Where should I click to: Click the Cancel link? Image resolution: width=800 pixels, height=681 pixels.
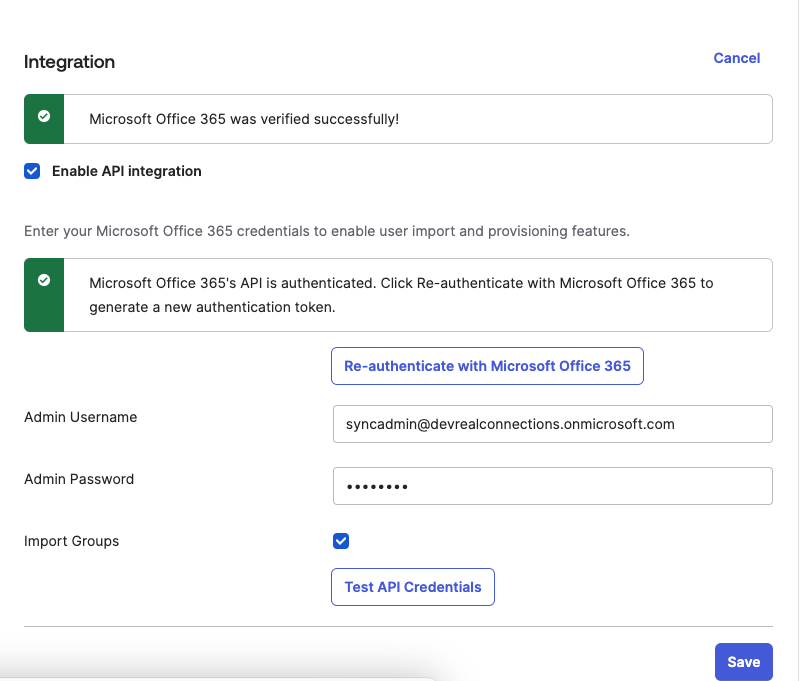[x=736, y=58]
